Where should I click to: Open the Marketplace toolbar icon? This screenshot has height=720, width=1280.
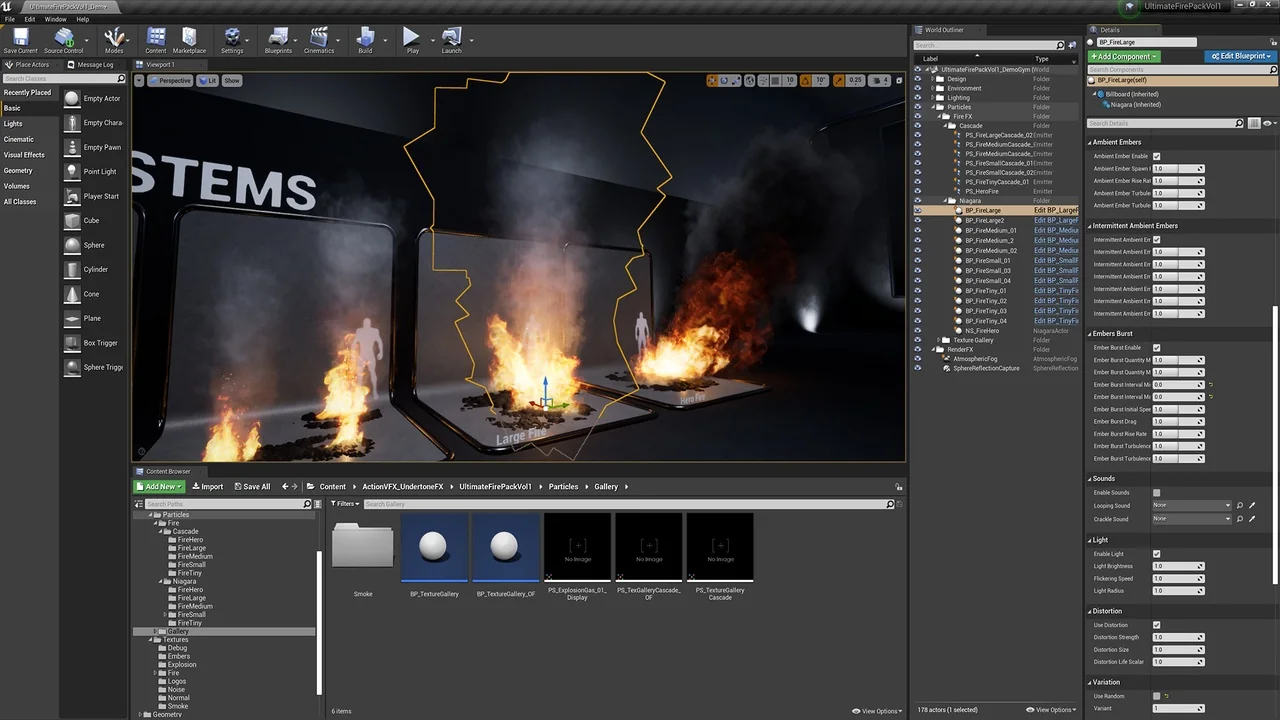point(189,39)
